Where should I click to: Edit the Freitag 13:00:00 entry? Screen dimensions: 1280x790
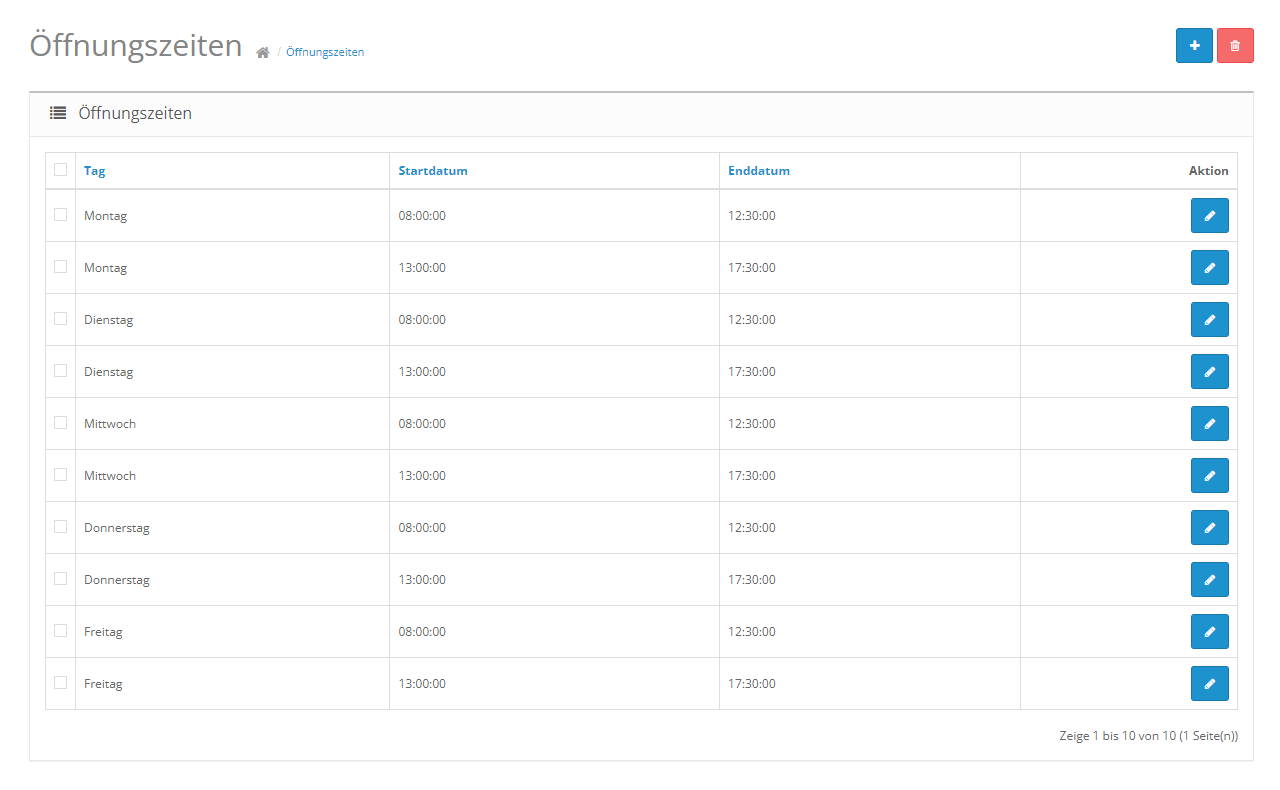click(1209, 684)
